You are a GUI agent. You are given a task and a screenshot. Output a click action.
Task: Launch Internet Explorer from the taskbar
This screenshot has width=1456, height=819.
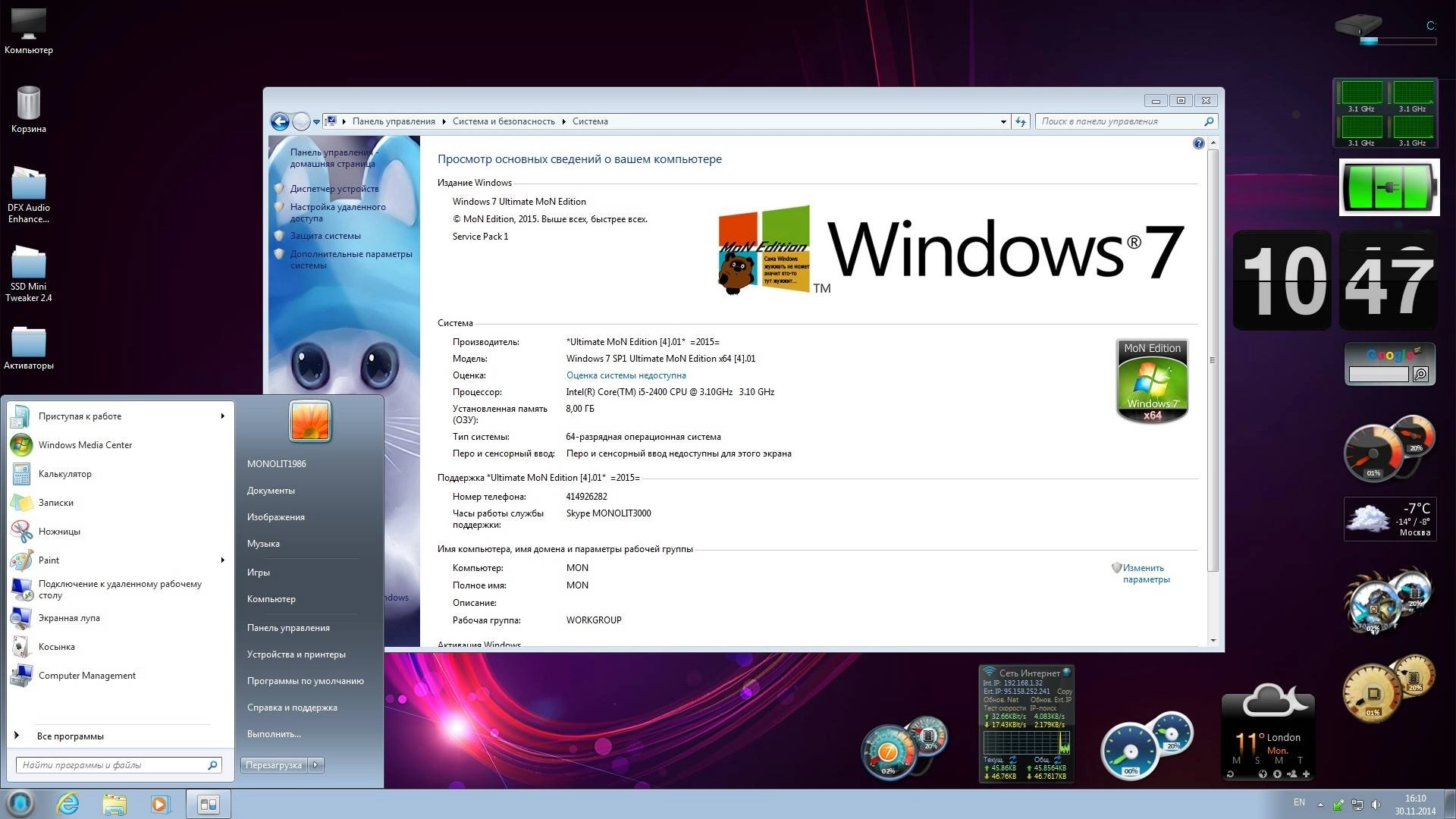pos(68,804)
